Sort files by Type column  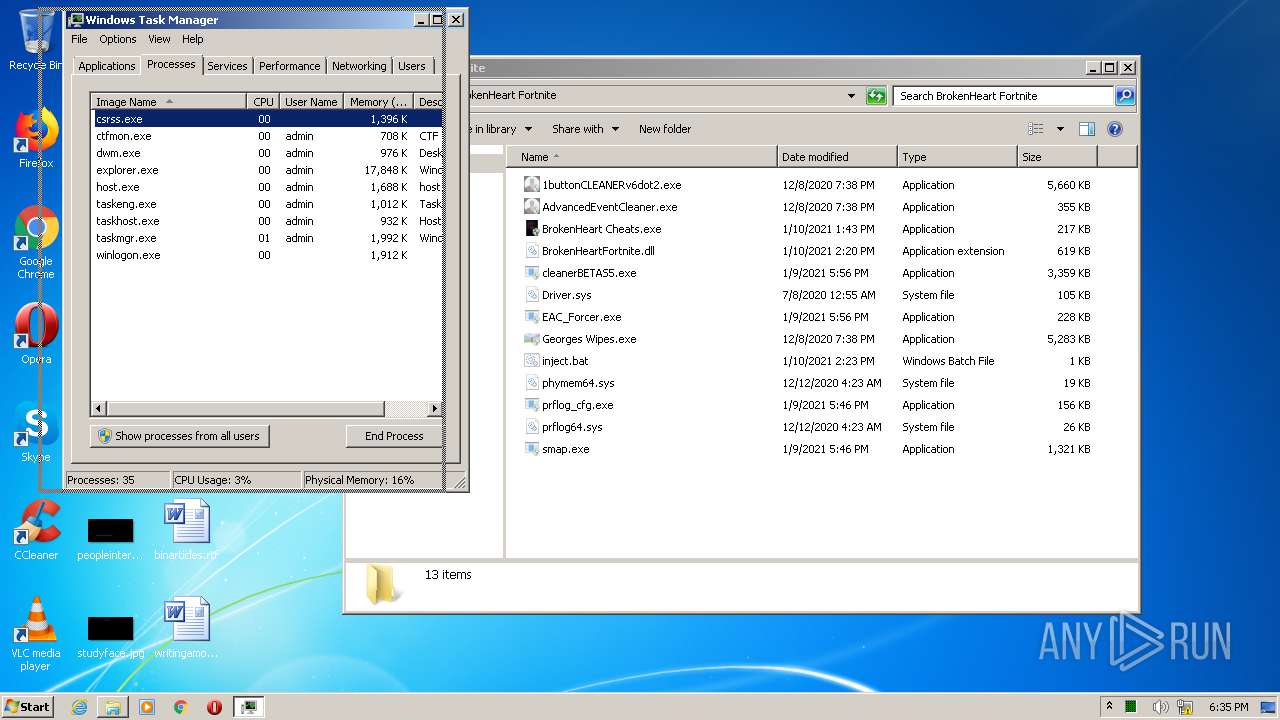coord(957,157)
